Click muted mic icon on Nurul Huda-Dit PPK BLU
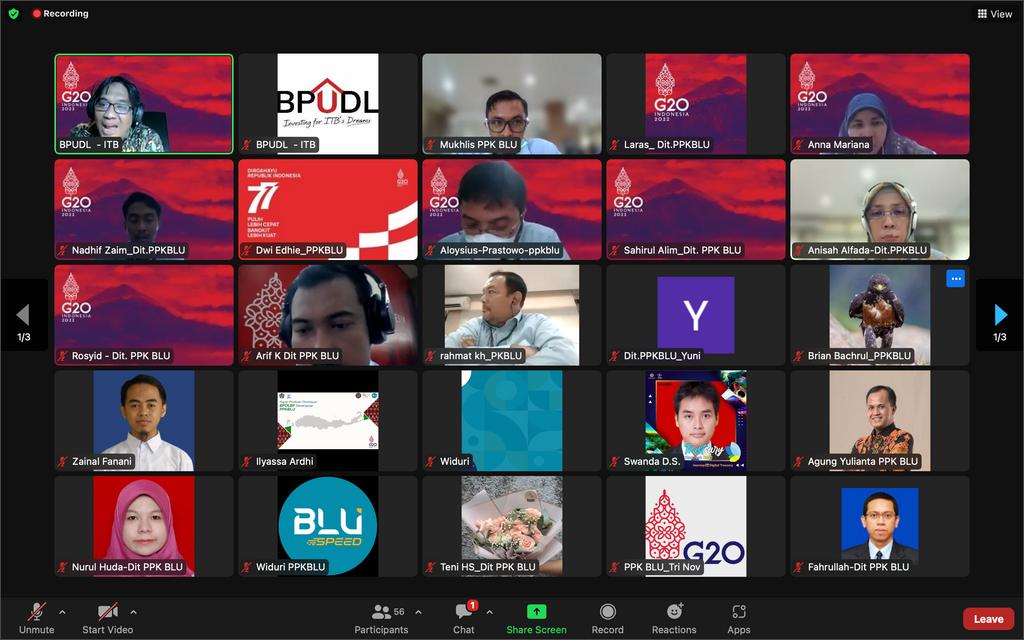This screenshot has width=1024, height=640. pos(63,568)
